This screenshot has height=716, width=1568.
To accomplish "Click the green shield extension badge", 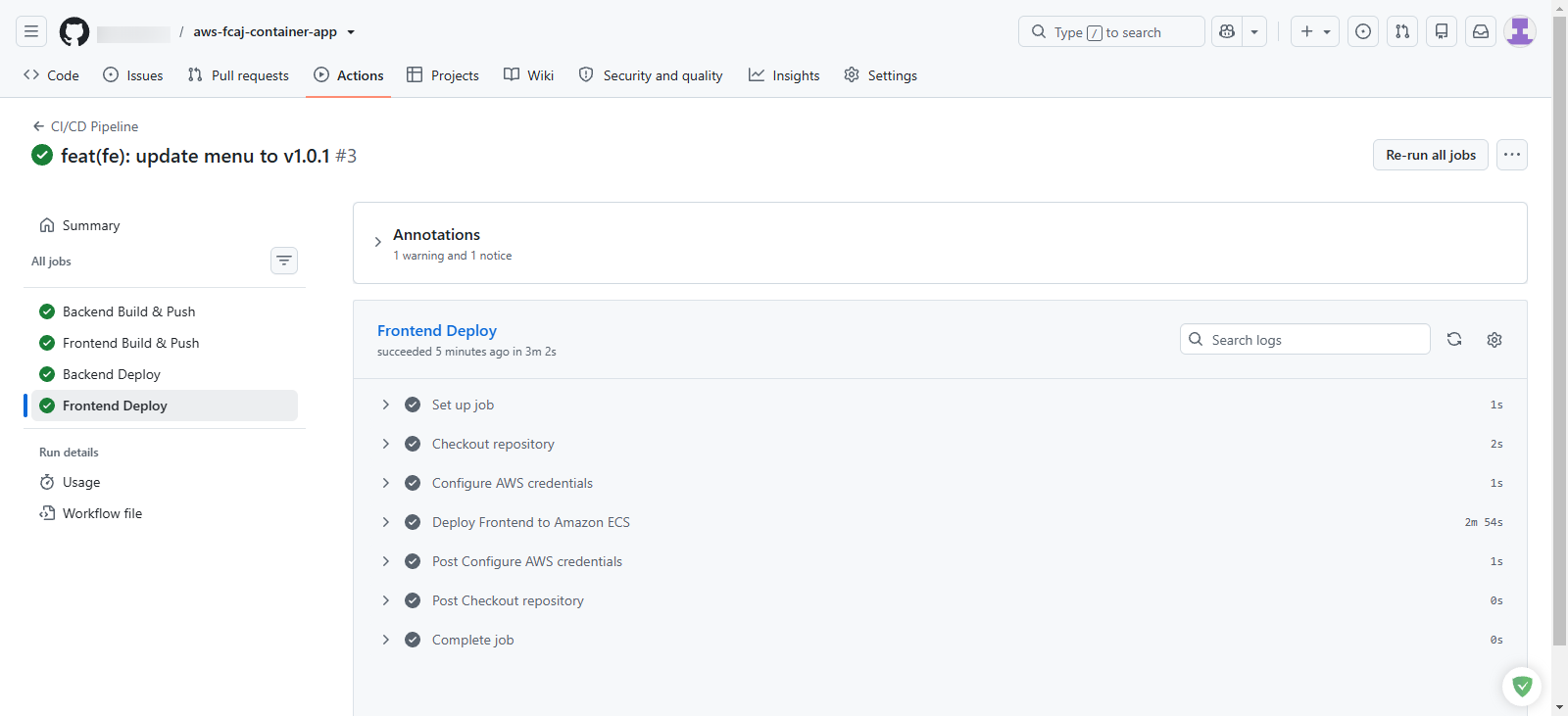I will [x=1522, y=687].
